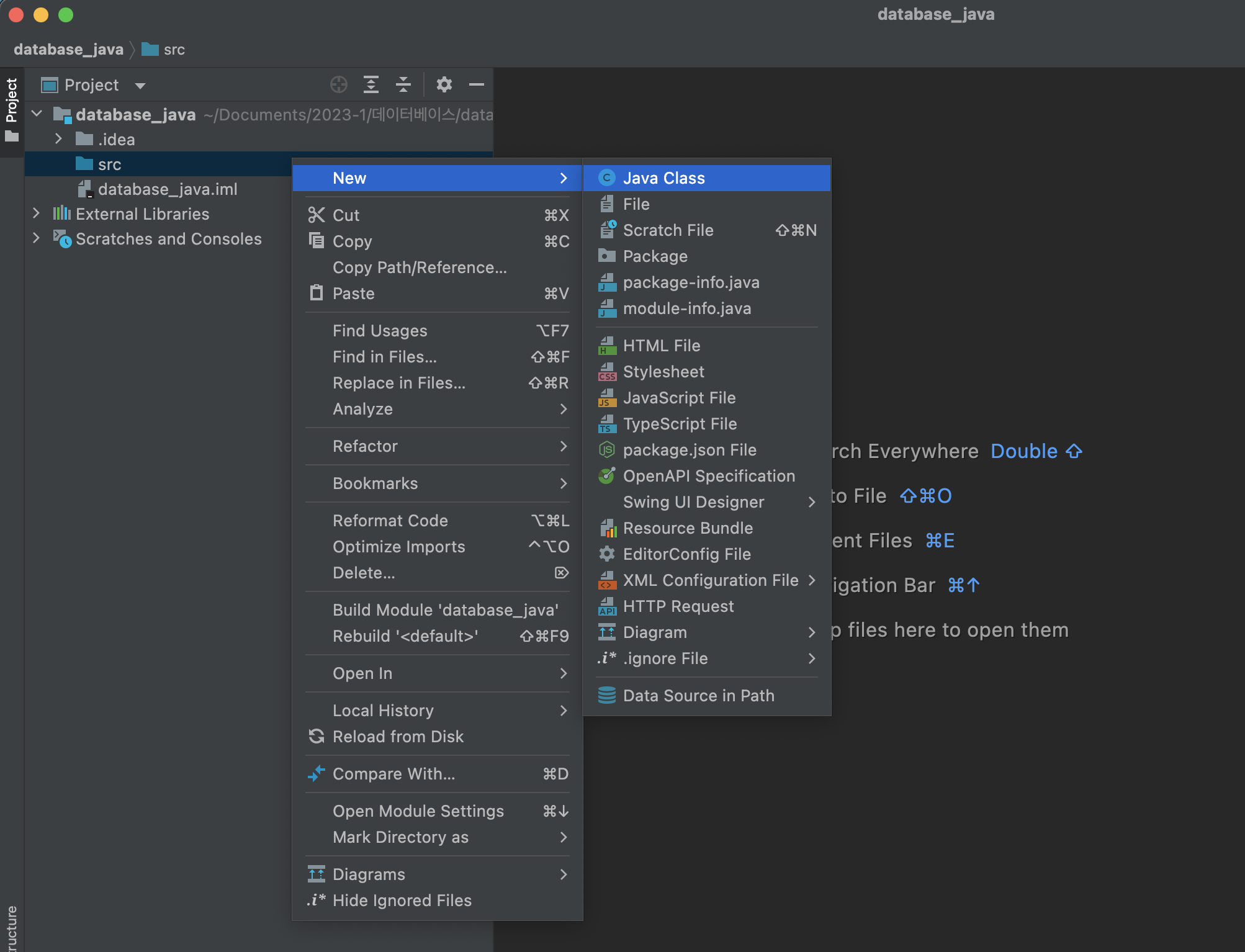Hide the Project panel with minus icon
Screen dimensions: 1245x952
[476, 84]
